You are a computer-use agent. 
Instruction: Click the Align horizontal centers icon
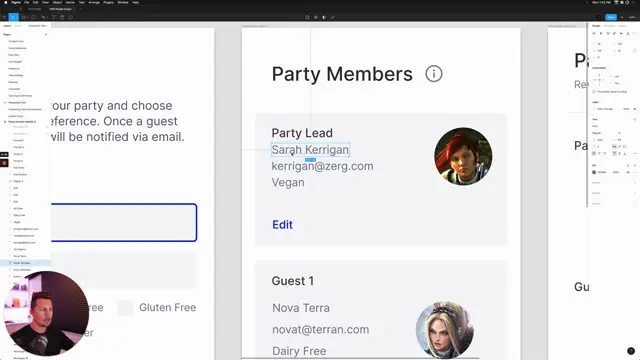point(601,33)
